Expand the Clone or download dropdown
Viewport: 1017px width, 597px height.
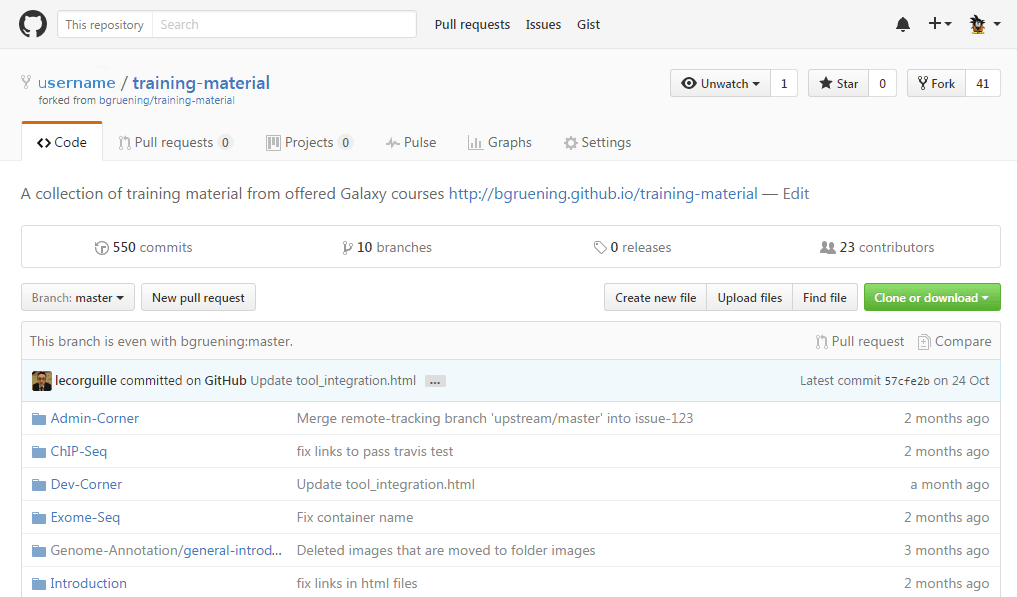tap(932, 297)
